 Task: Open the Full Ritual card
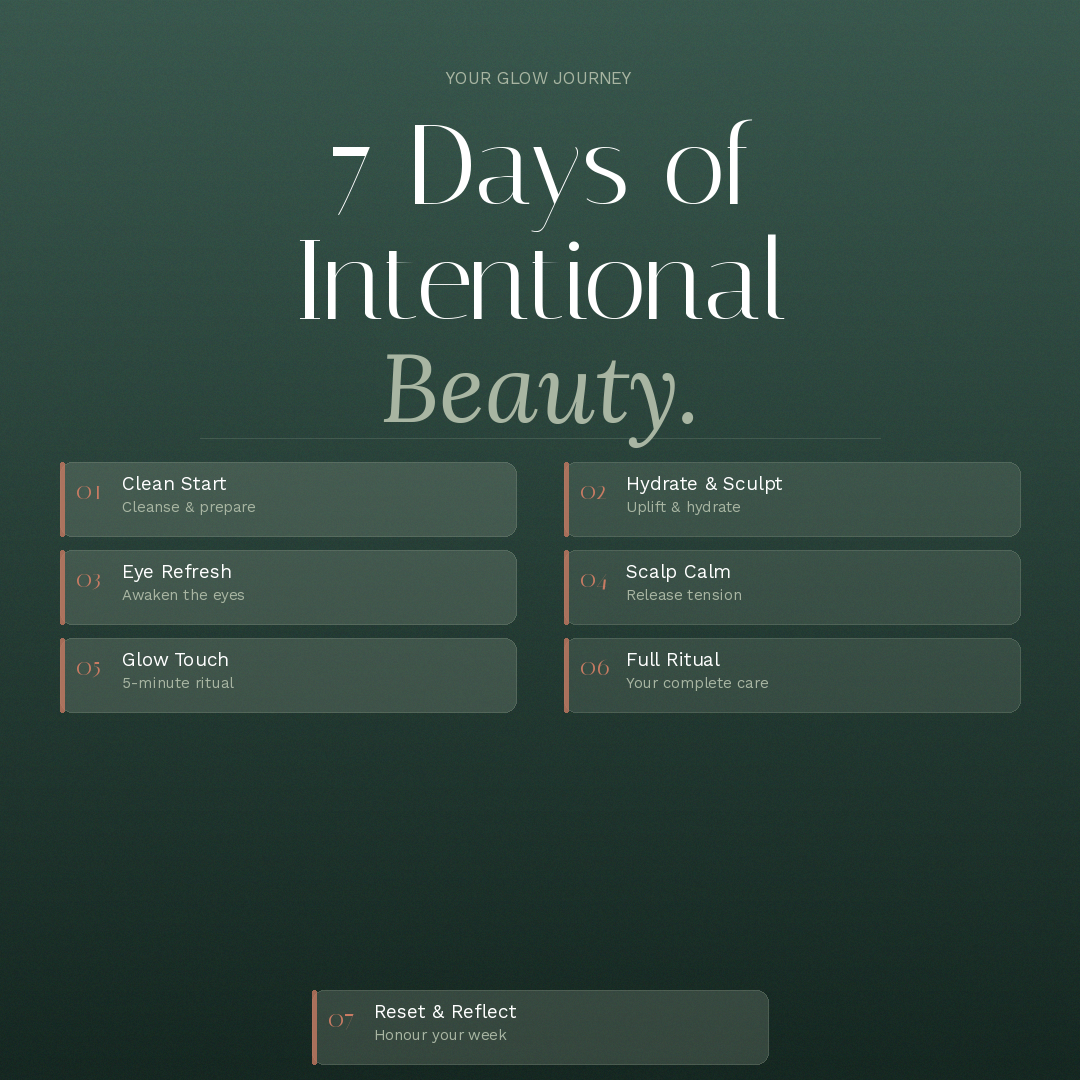(792, 676)
